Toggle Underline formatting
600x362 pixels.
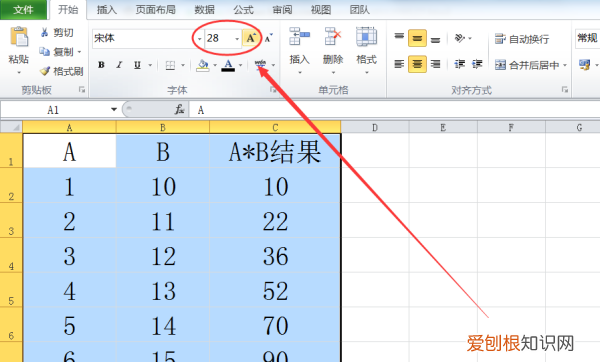tap(137, 65)
